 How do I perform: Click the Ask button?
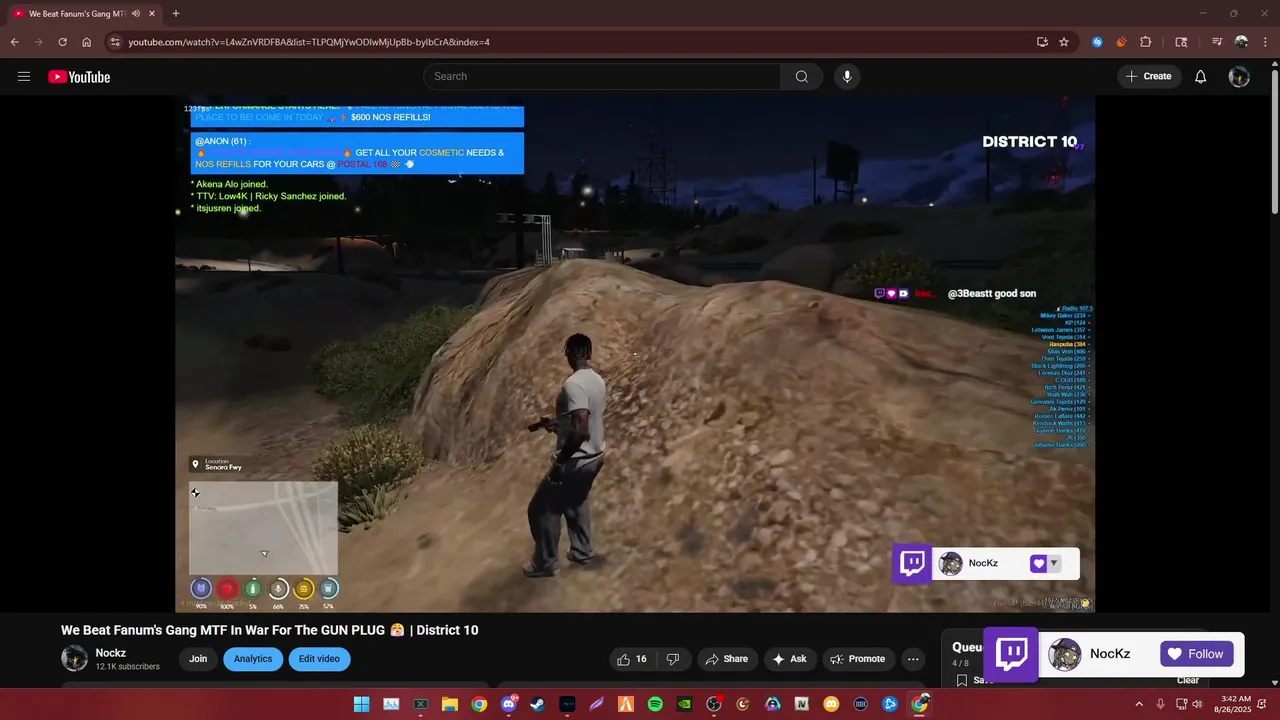pyautogui.click(x=789, y=659)
